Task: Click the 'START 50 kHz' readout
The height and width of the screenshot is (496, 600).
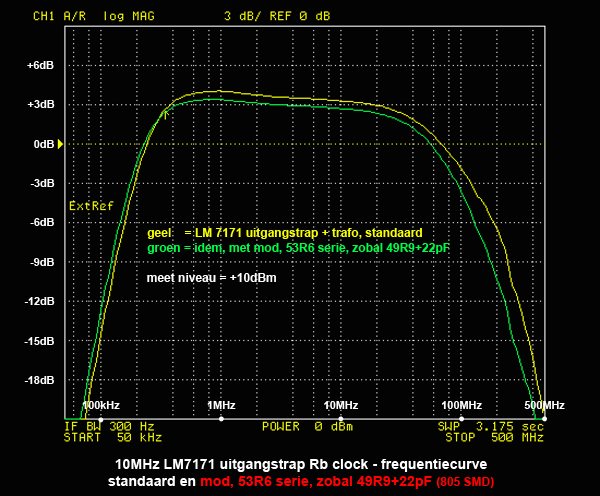Action: 113,437
